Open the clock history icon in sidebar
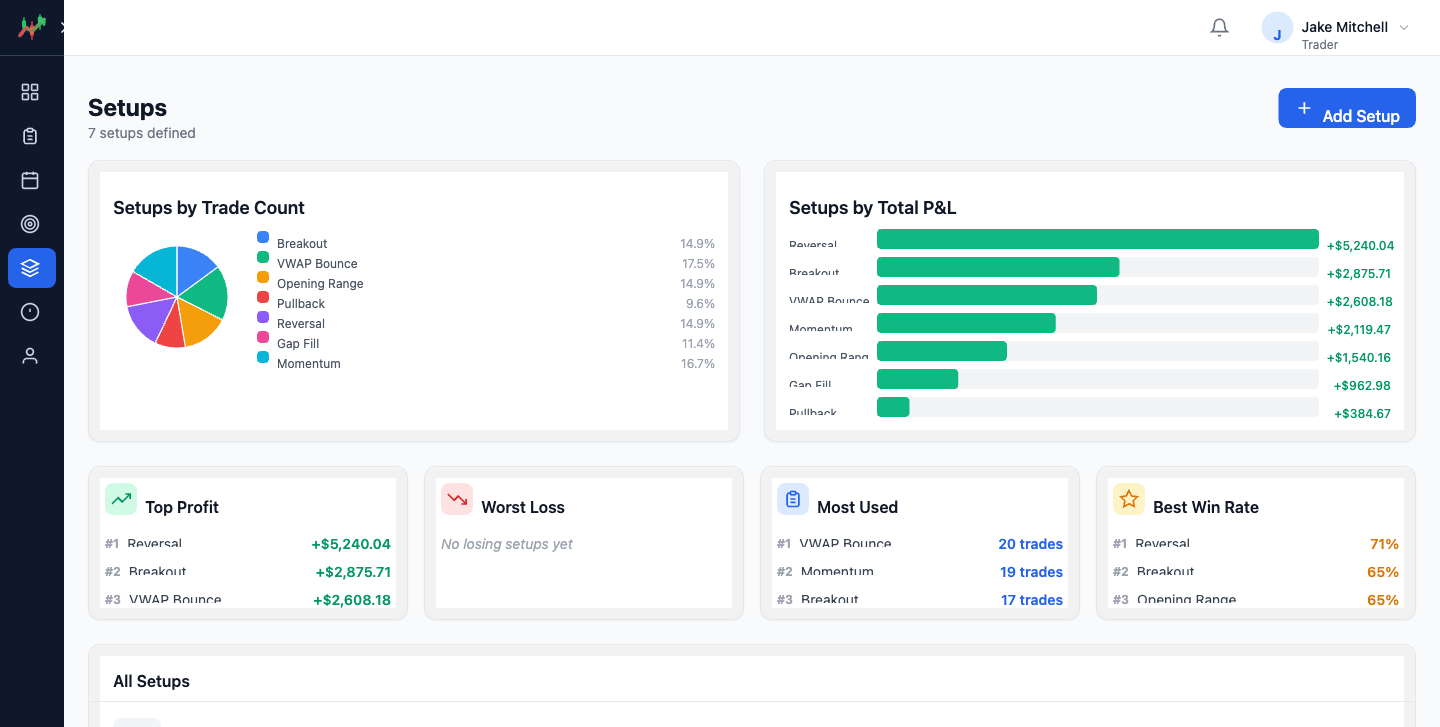The height and width of the screenshot is (727, 1440). tap(30, 311)
